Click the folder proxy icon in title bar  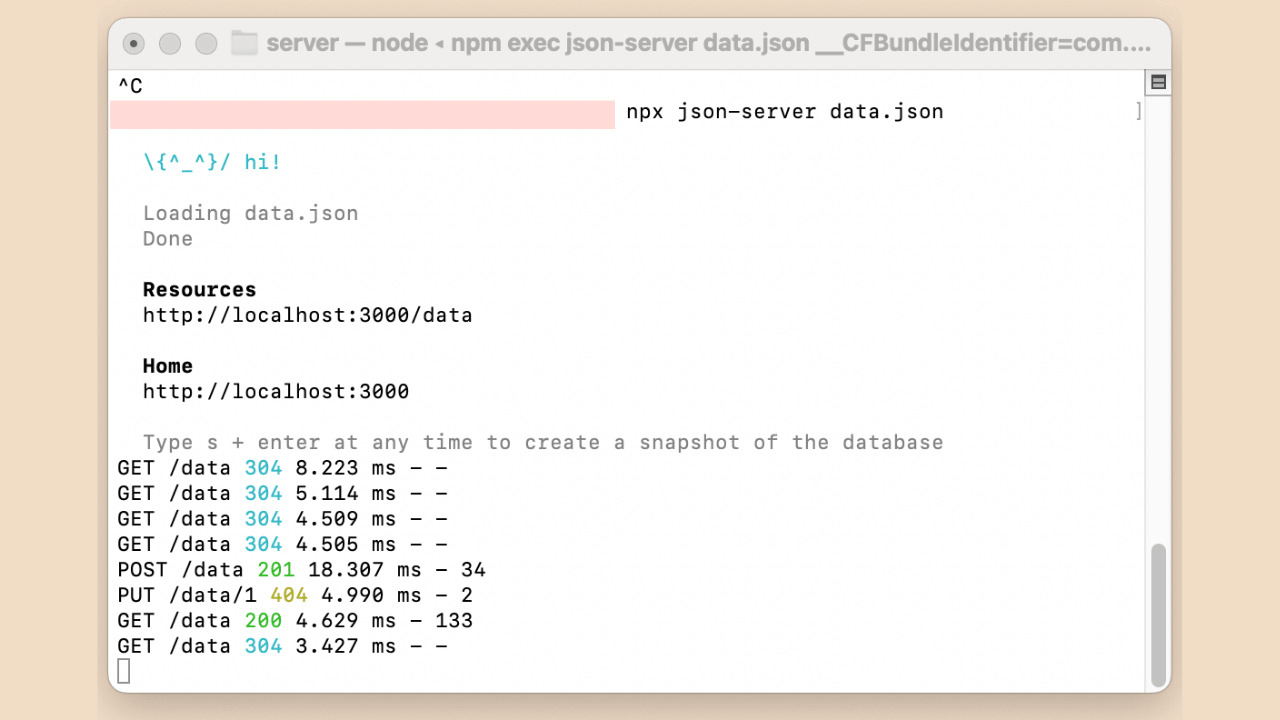pos(244,43)
